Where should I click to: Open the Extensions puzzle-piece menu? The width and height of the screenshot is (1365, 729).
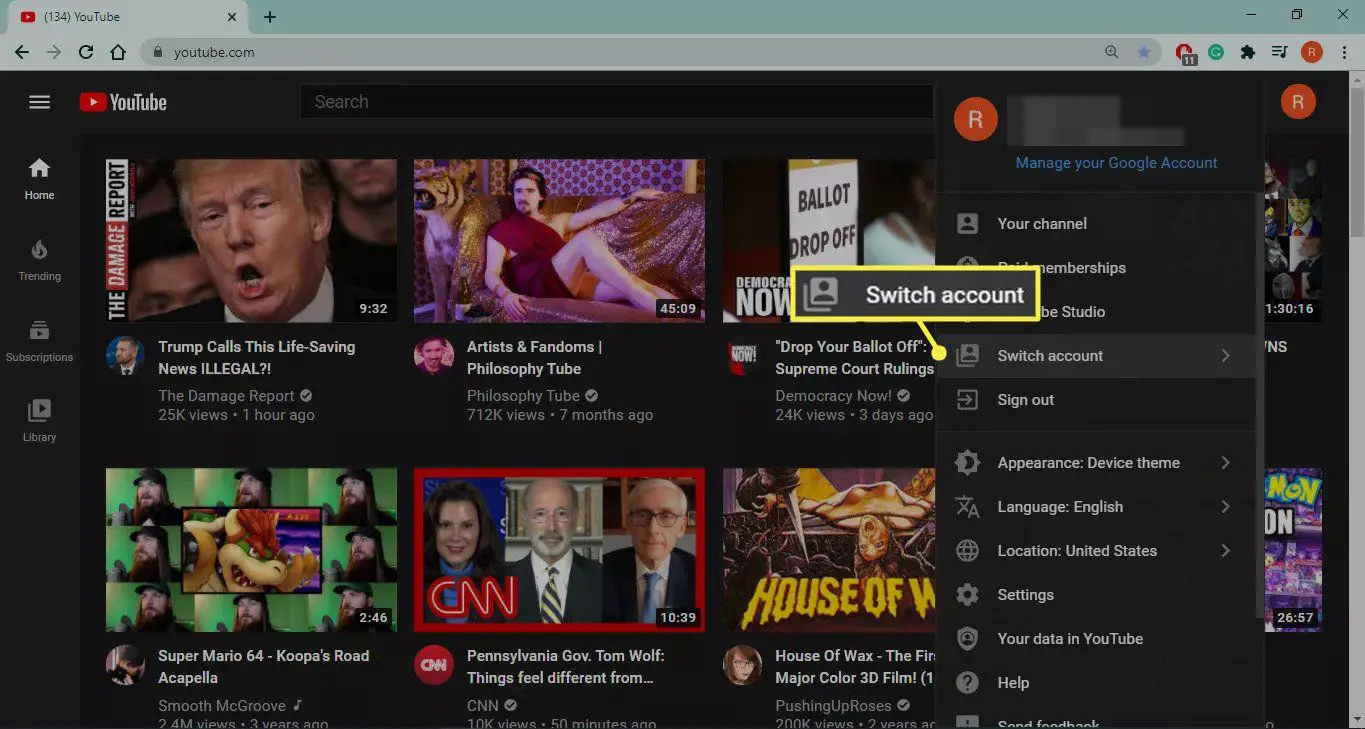[1247, 52]
